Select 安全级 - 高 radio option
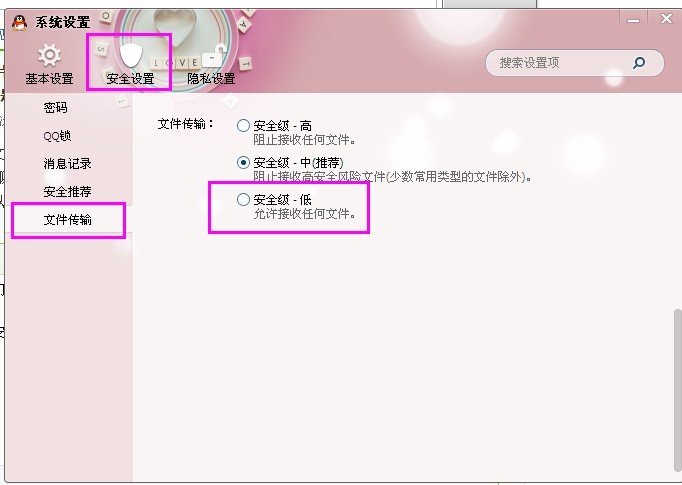Image resolution: width=682 pixels, height=485 pixels. [243, 126]
